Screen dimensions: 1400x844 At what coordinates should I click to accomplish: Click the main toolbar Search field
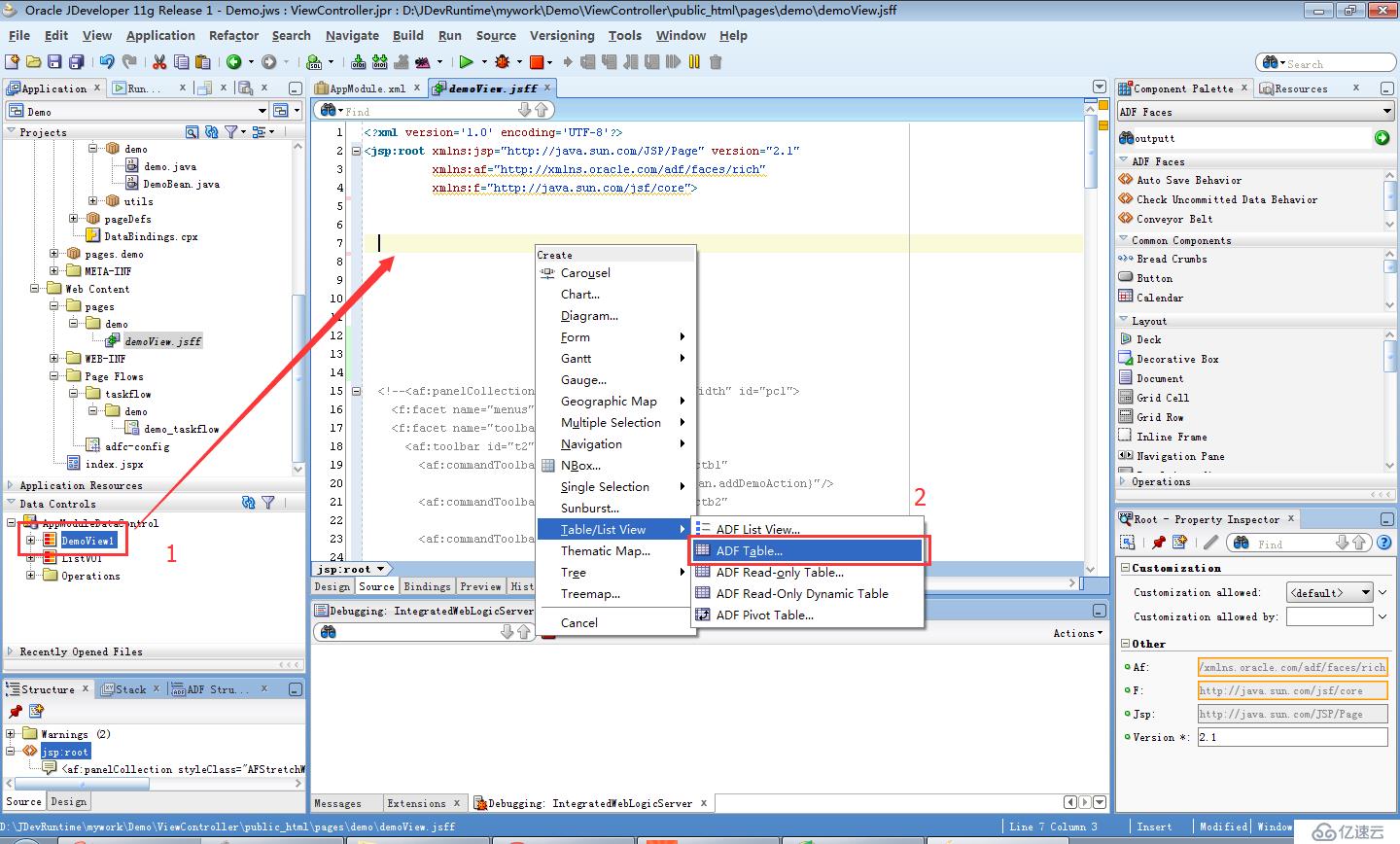1326,63
